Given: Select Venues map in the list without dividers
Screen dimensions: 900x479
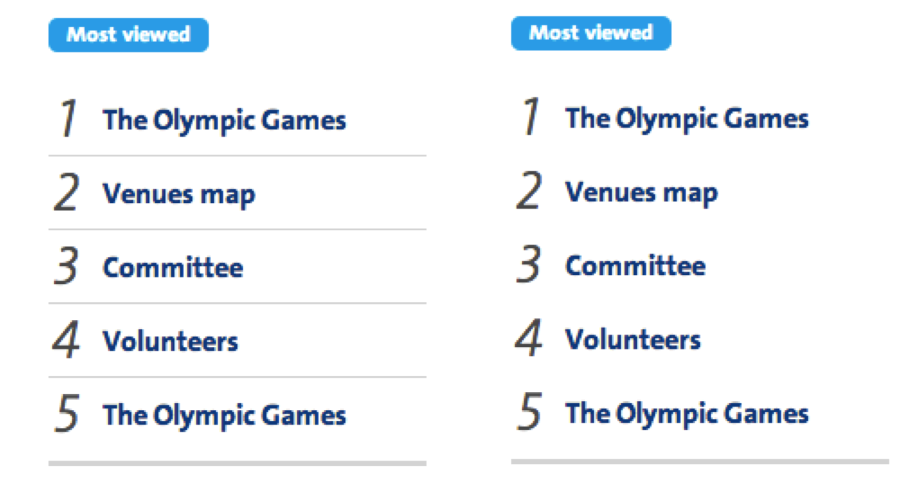Looking at the screenshot, I should [642, 192].
